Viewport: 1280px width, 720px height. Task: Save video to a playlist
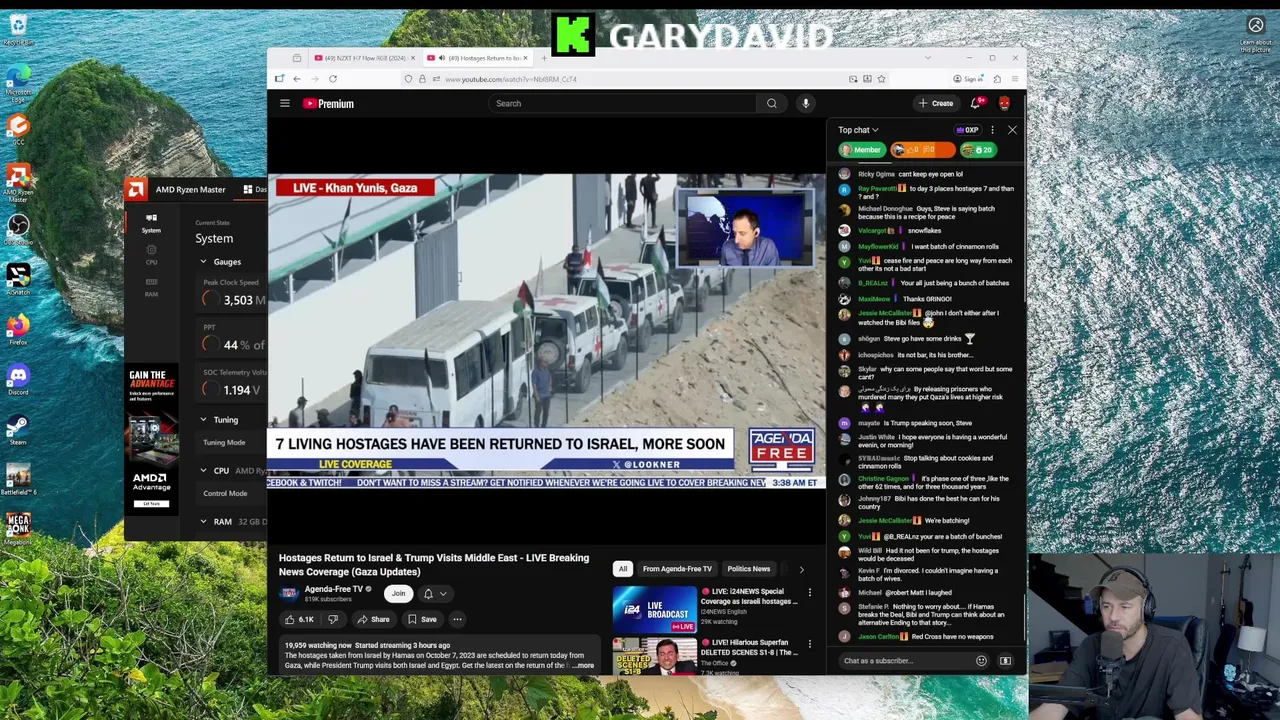422,619
